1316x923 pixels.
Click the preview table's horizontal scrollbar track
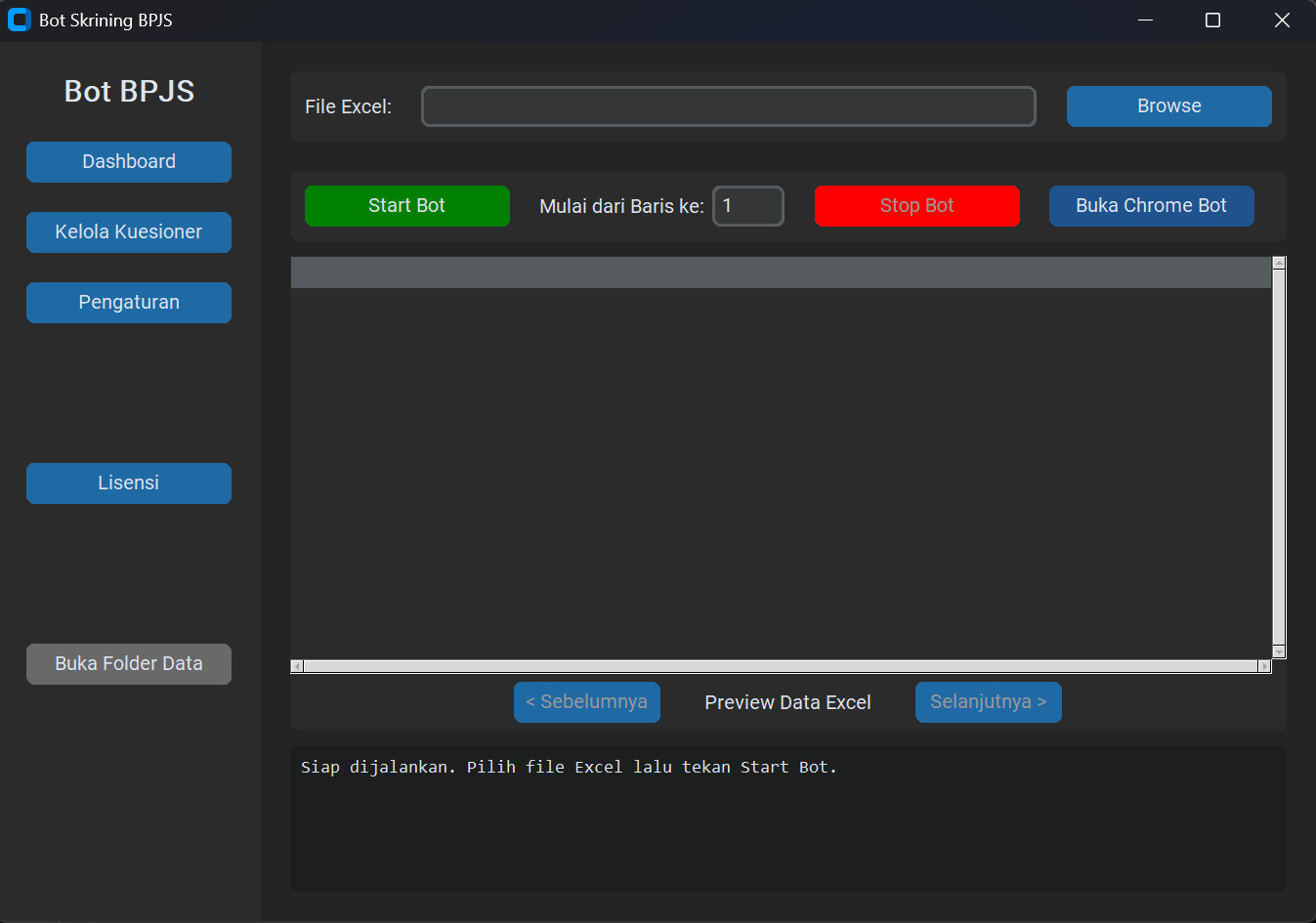(781, 666)
